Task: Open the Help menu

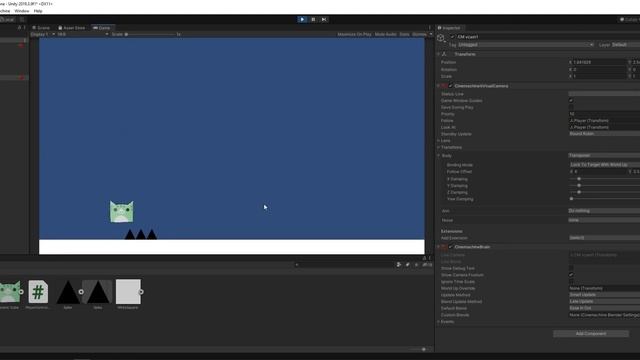Action: point(38,11)
